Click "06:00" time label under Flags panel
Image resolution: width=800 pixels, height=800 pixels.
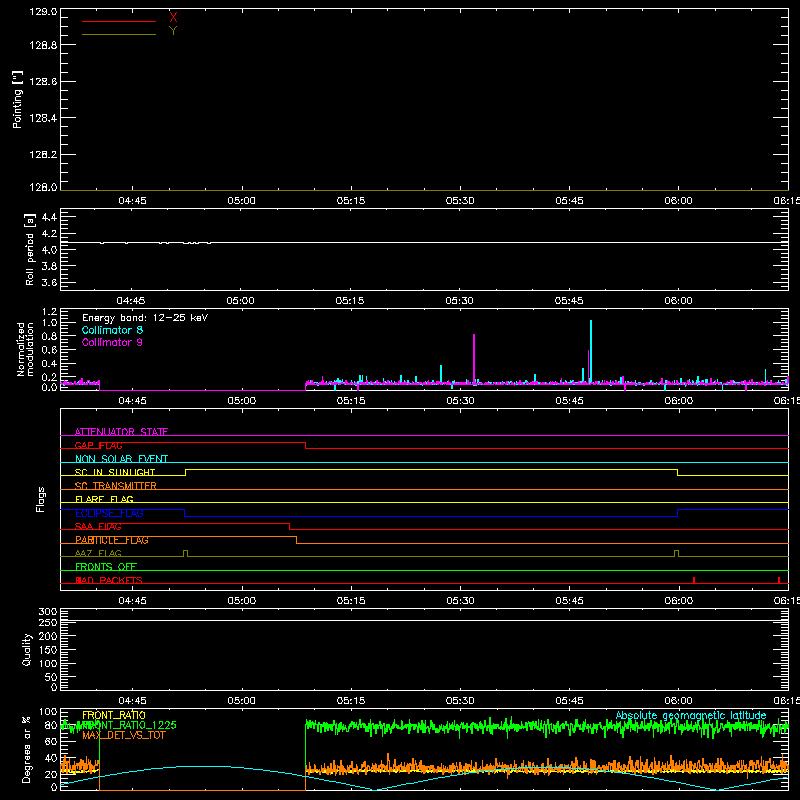[679, 601]
